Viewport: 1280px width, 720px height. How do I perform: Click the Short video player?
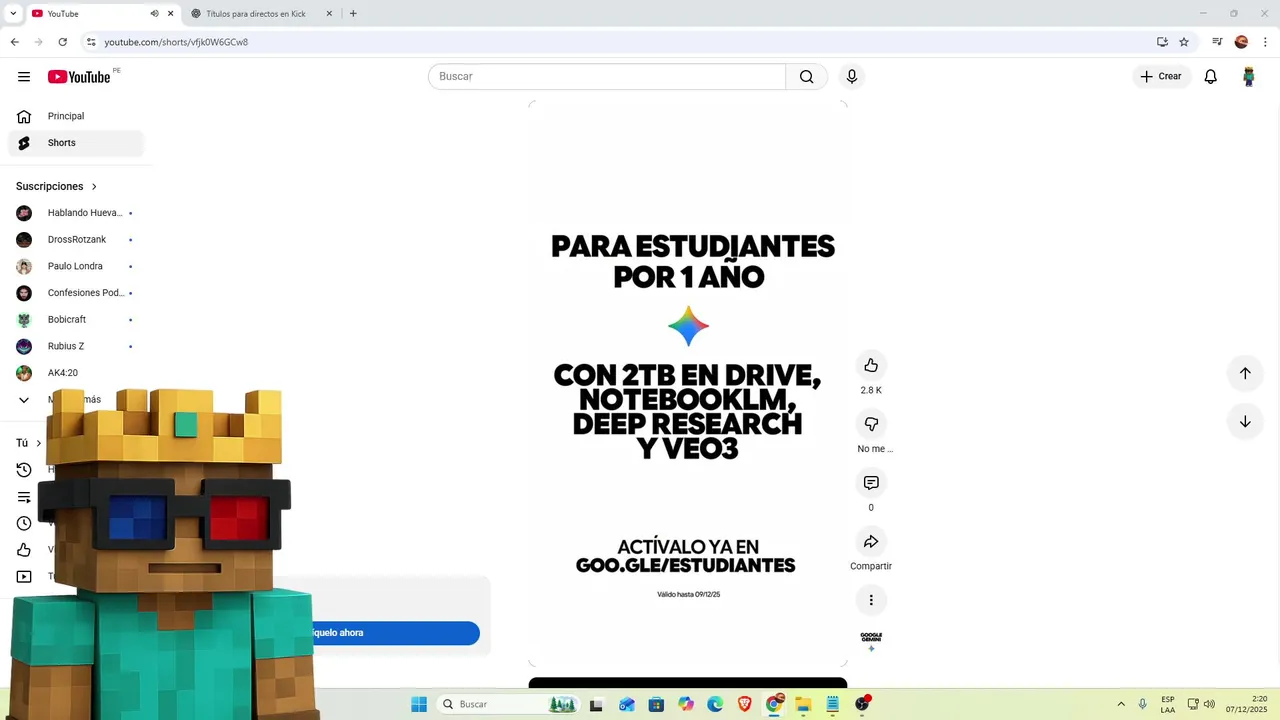pos(688,384)
